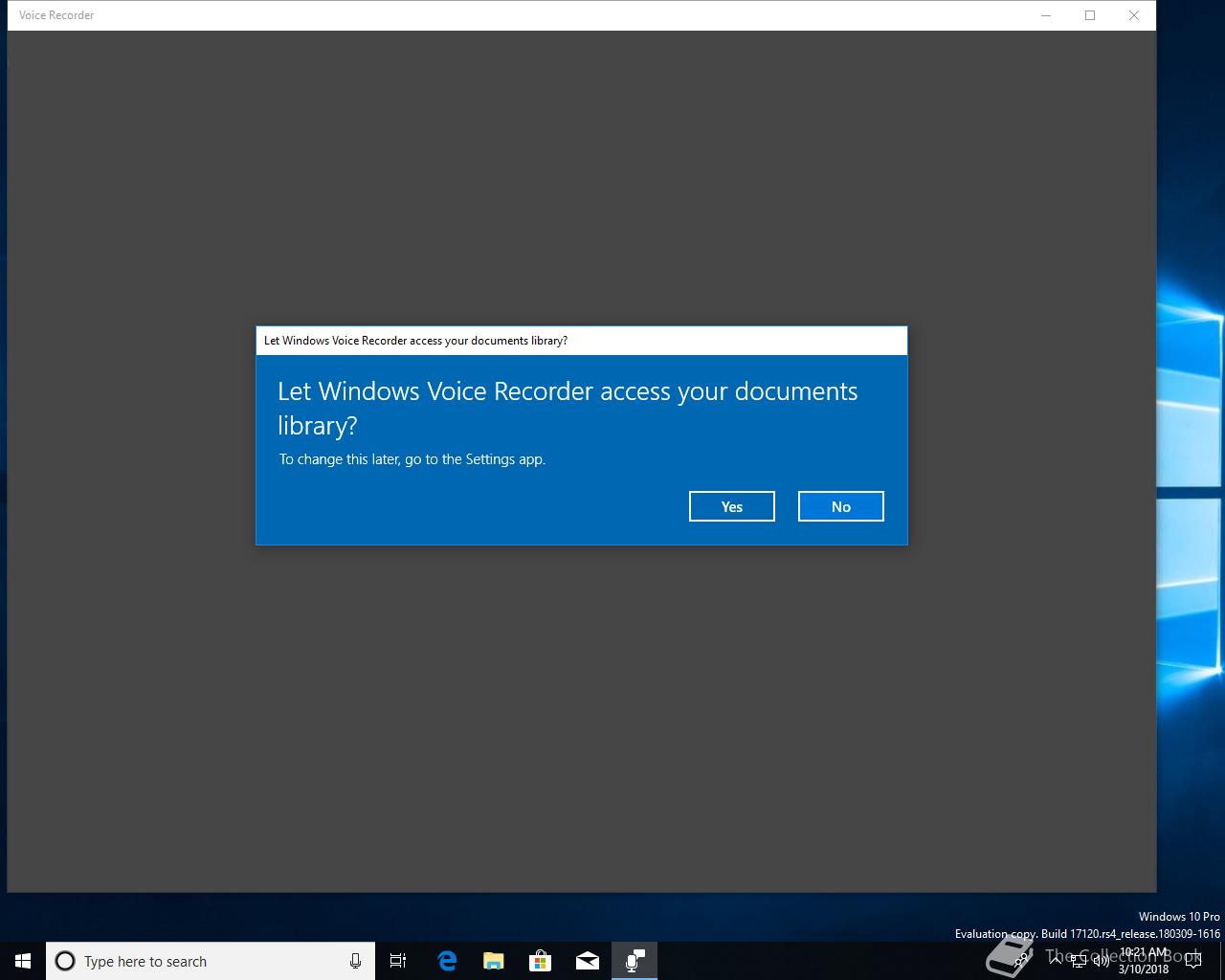Click the Cortana circle icon
The width and height of the screenshot is (1225, 980).
(x=65, y=961)
